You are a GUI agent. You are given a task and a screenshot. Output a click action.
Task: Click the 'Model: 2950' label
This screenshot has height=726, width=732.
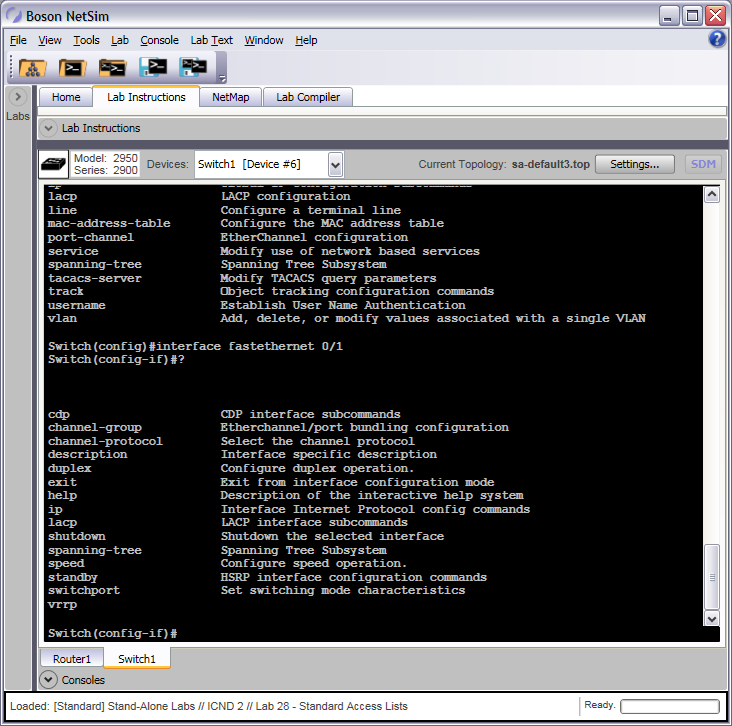[x=106, y=158]
